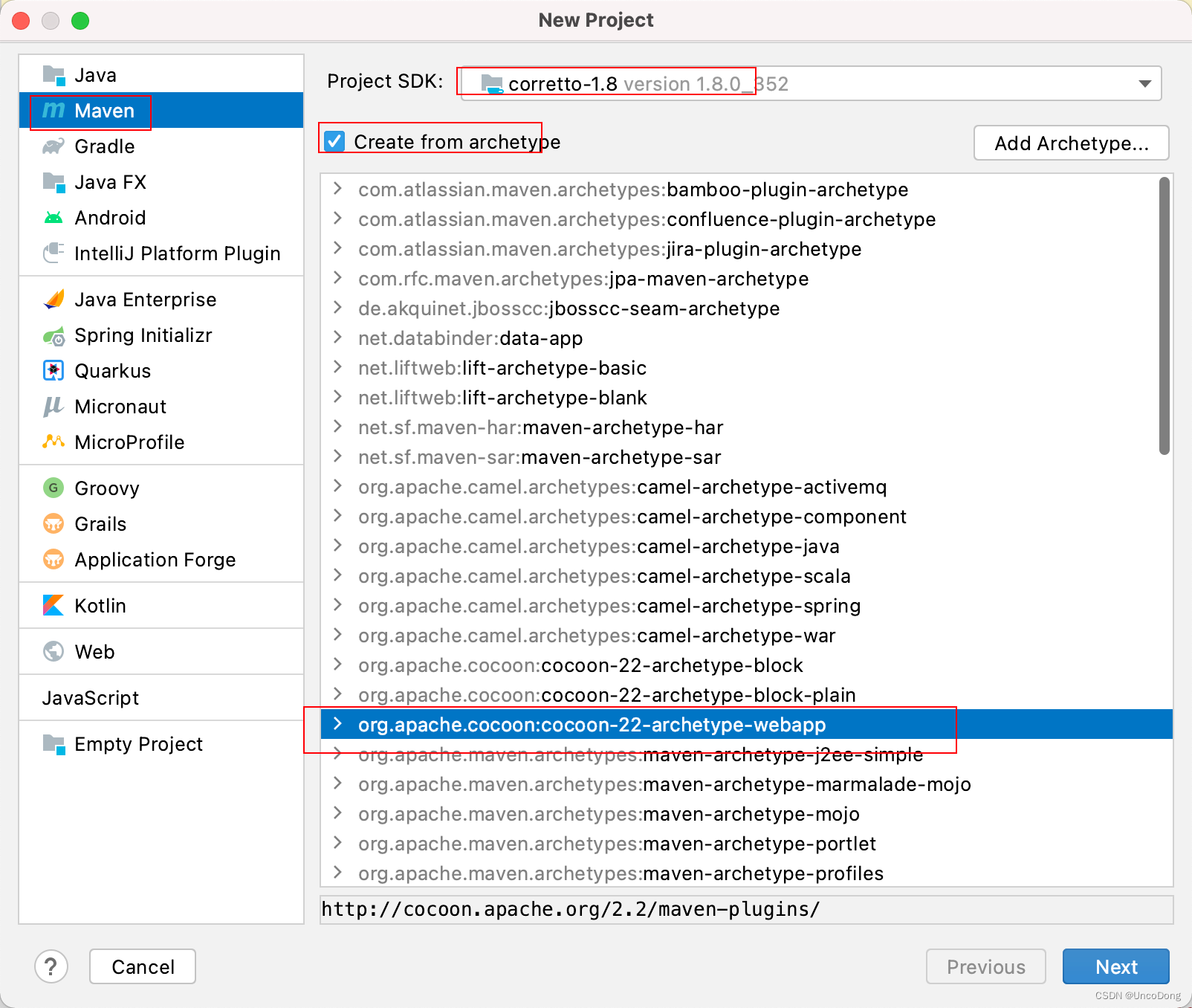Select Spring Initializr generator label
Image resolution: width=1192 pixels, height=1008 pixels.
click(x=143, y=335)
